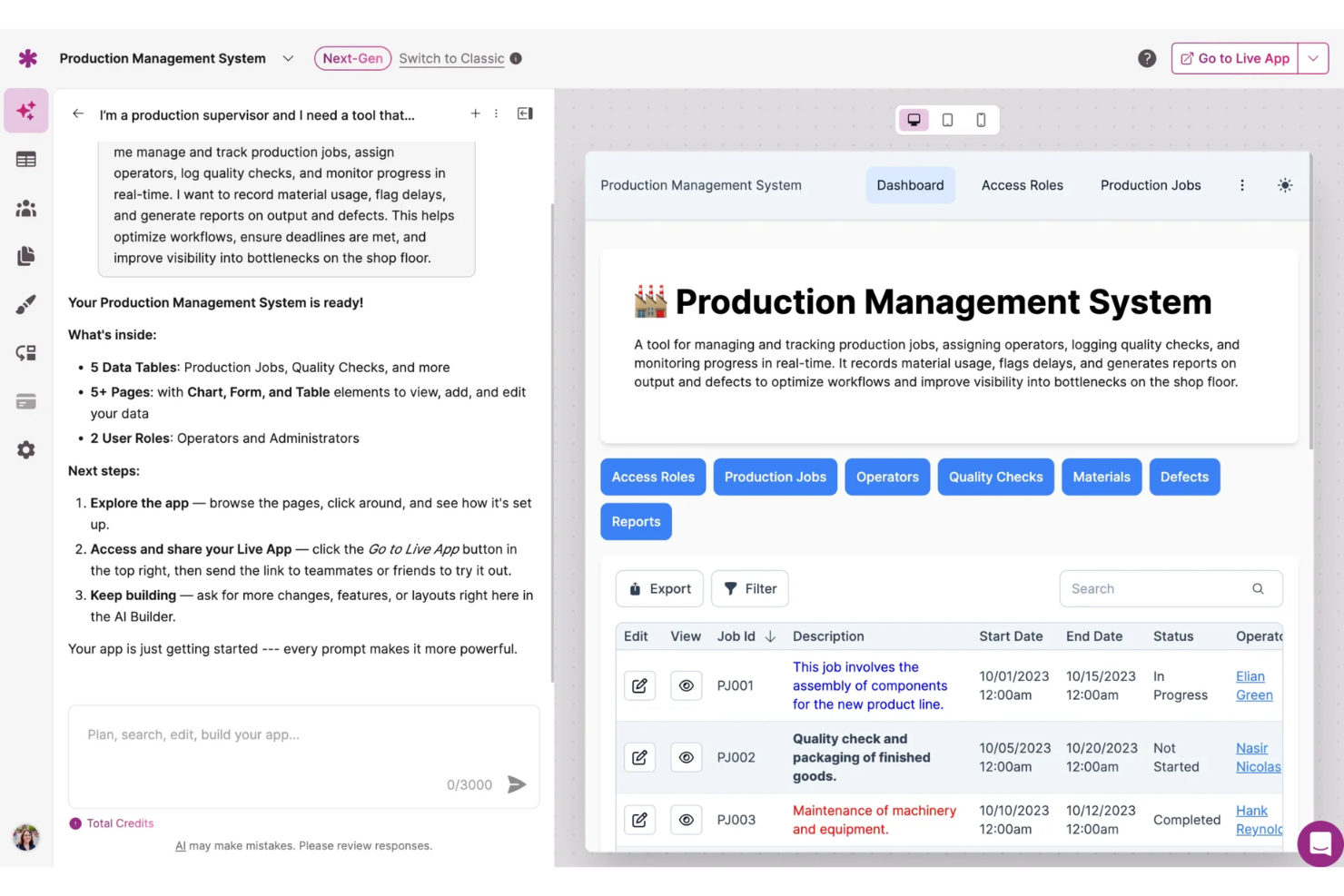Screen dimensions: 1344x896
Task: Click the Total Credits indicator
Action: coord(112,823)
